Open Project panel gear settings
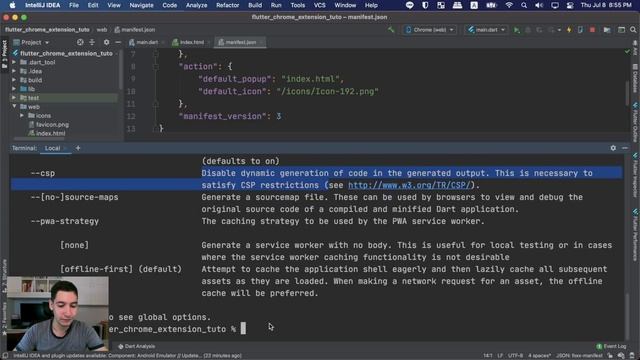This screenshot has width=640, height=360. coord(106,42)
